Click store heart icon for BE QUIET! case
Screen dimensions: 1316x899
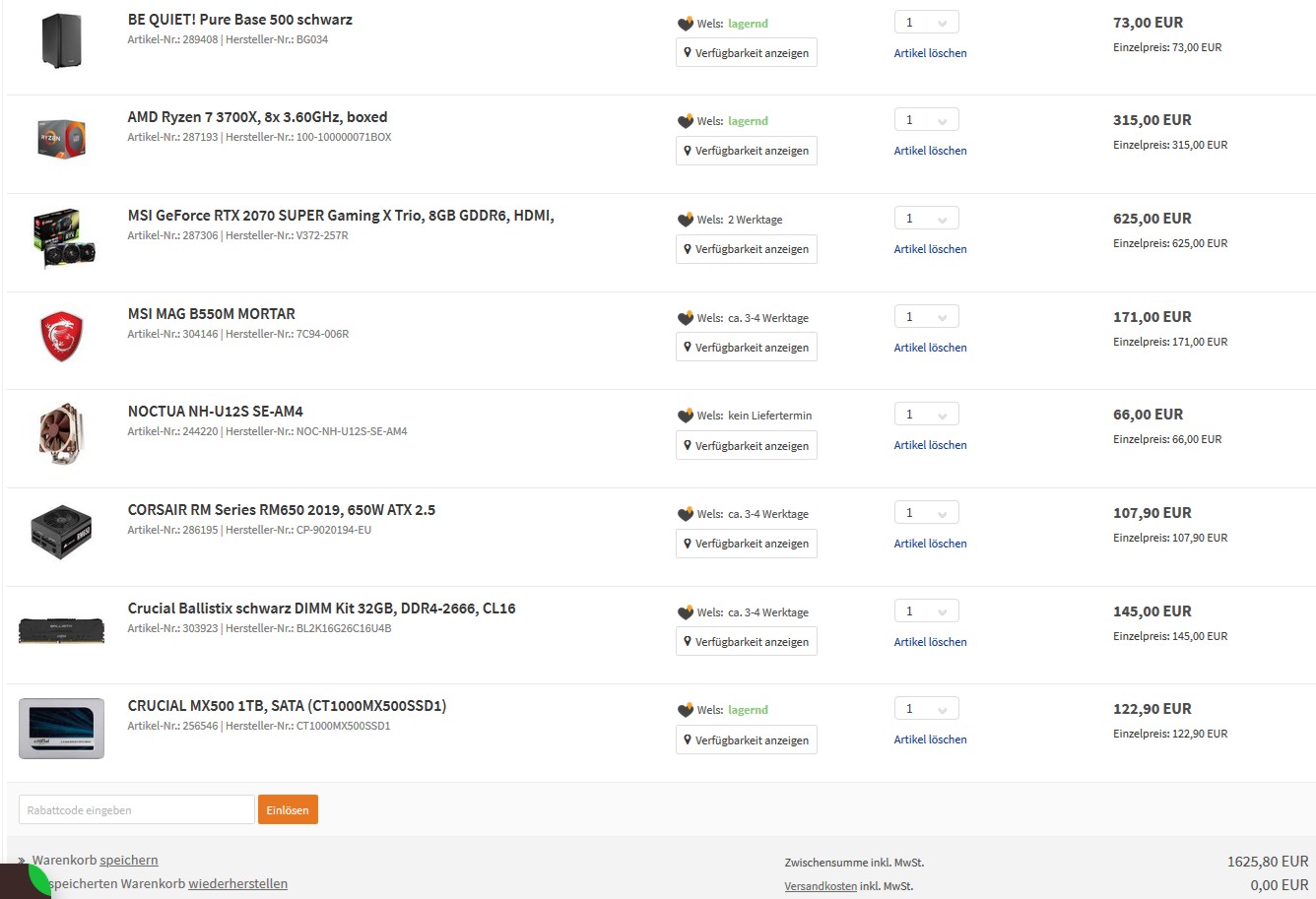[x=686, y=24]
